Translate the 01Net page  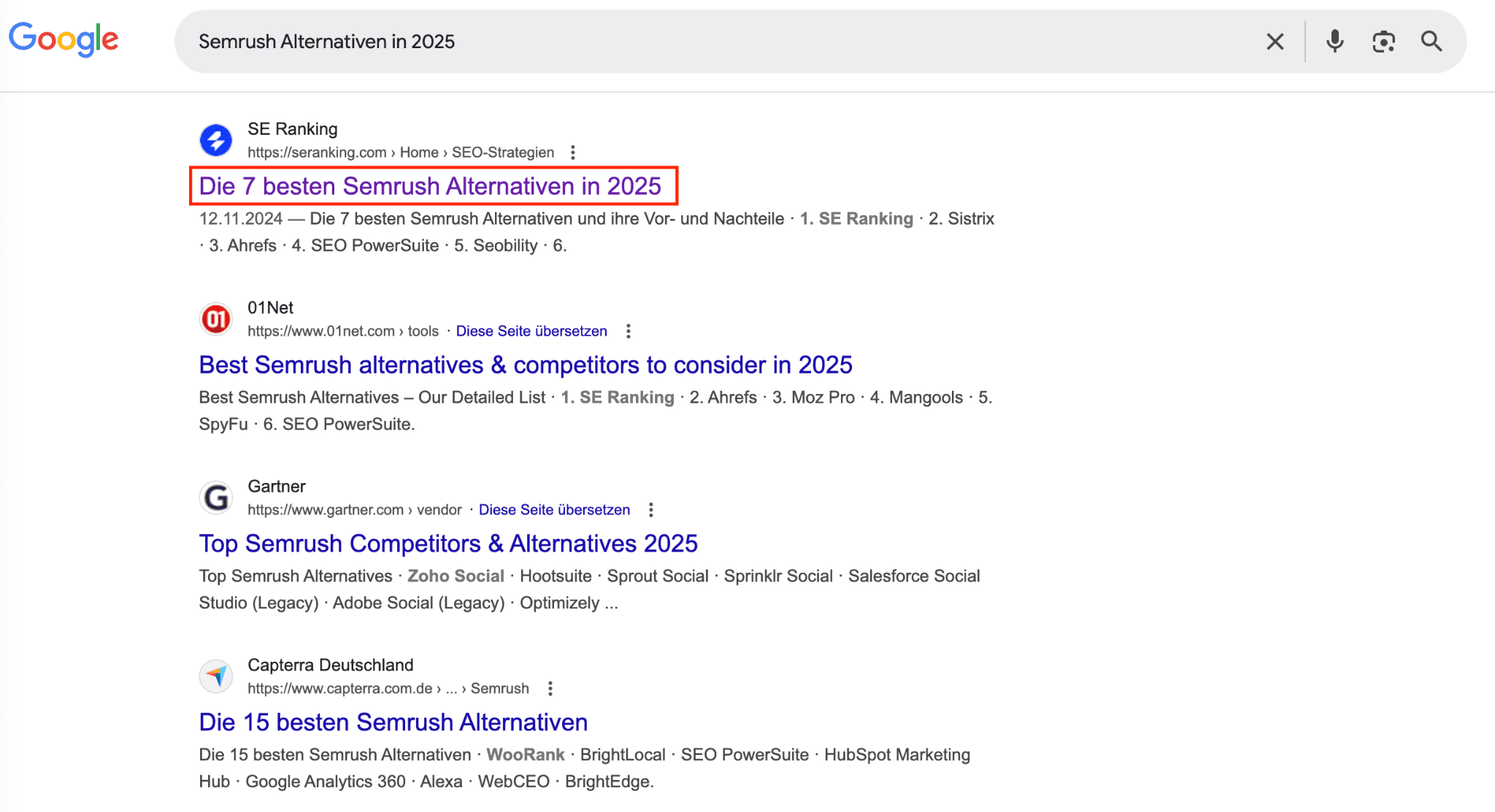(x=531, y=331)
